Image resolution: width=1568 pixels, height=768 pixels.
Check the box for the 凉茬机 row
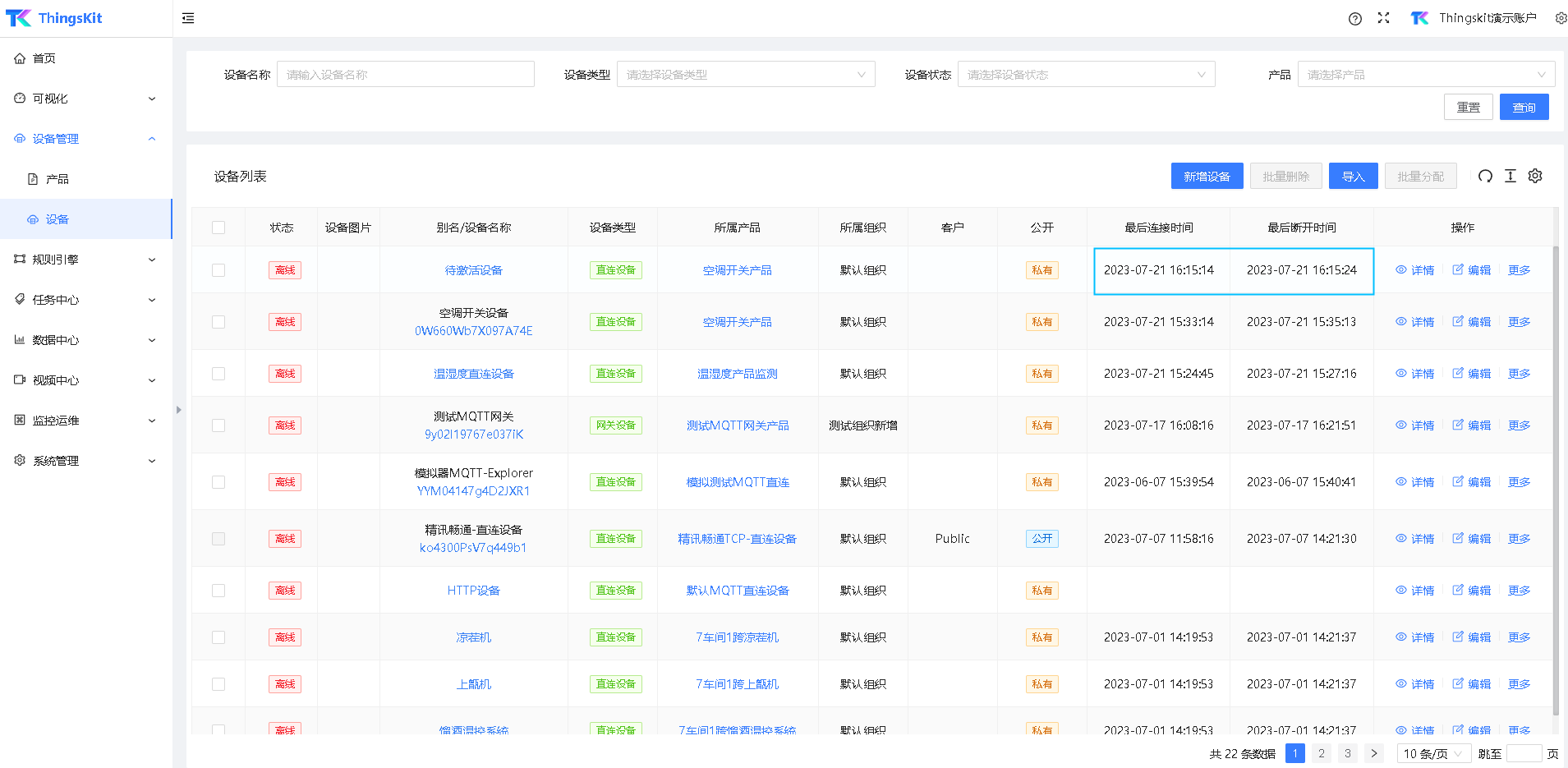(218, 637)
